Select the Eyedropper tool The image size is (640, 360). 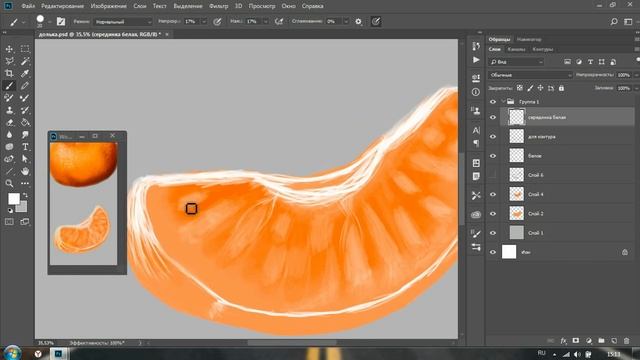[25, 73]
